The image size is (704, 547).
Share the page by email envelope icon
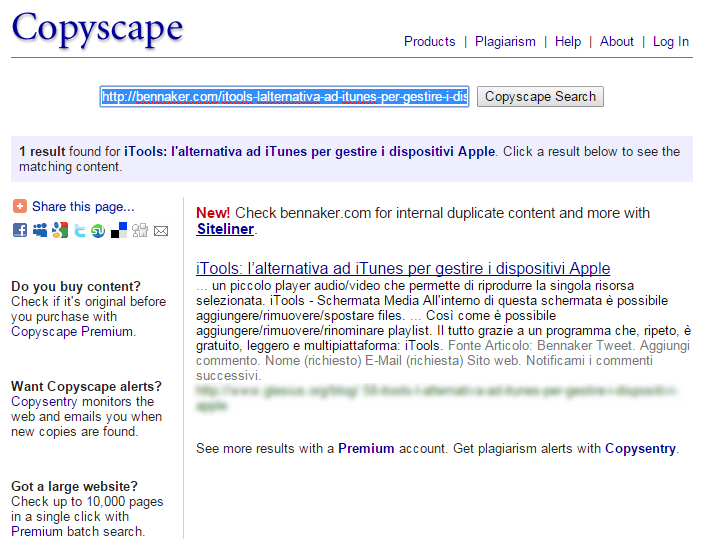[161, 231]
